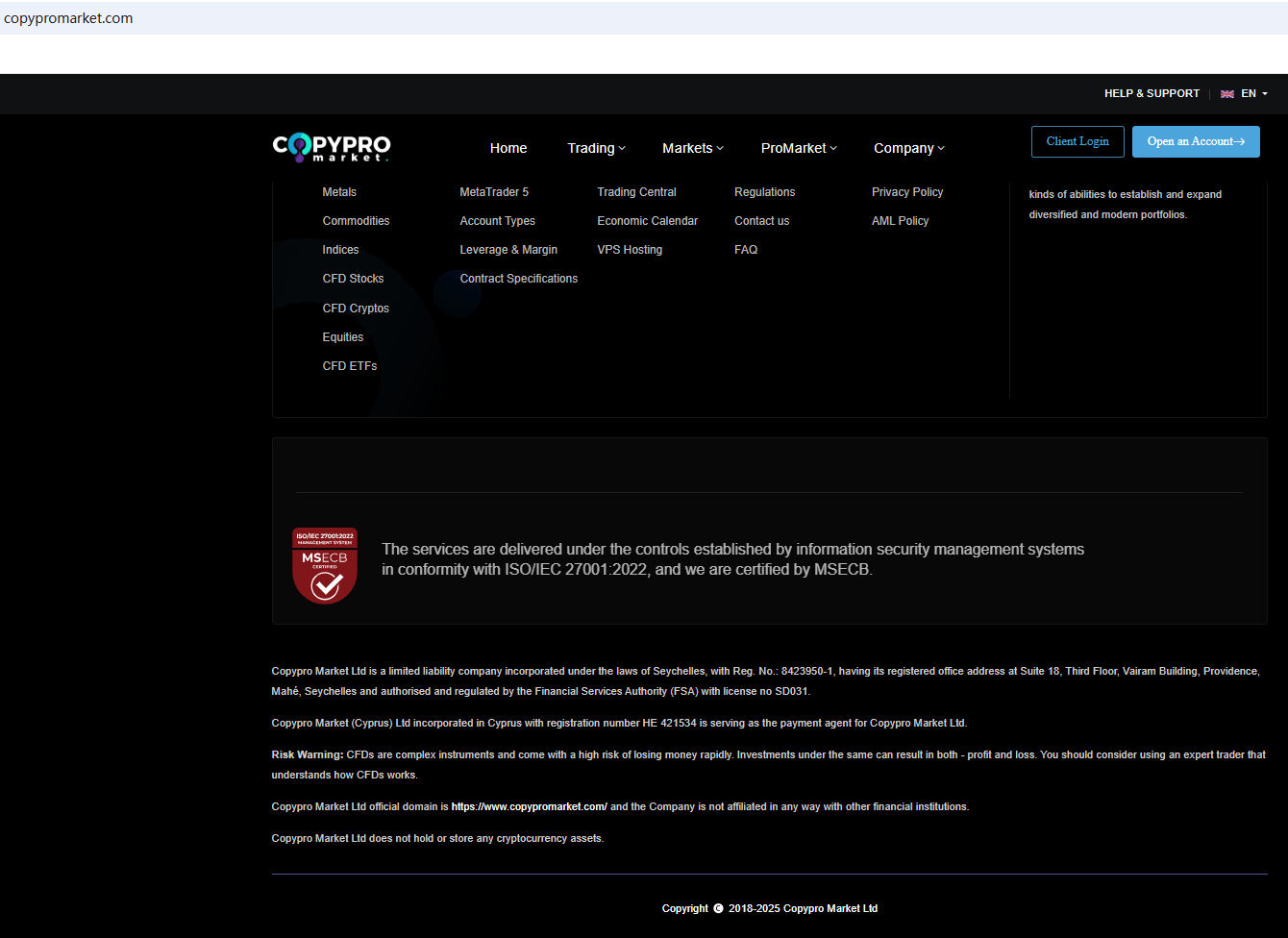The height and width of the screenshot is (938, 1288).
Task: Click the Copypro Market logo
Action: point(332,147)
